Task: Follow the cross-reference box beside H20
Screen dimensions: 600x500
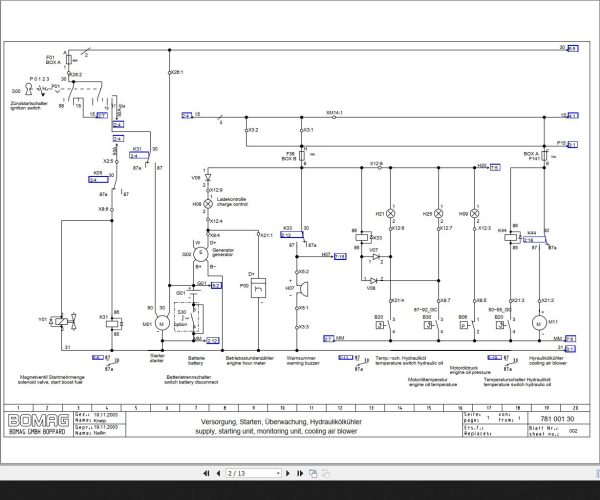Action: pos(495,168)
